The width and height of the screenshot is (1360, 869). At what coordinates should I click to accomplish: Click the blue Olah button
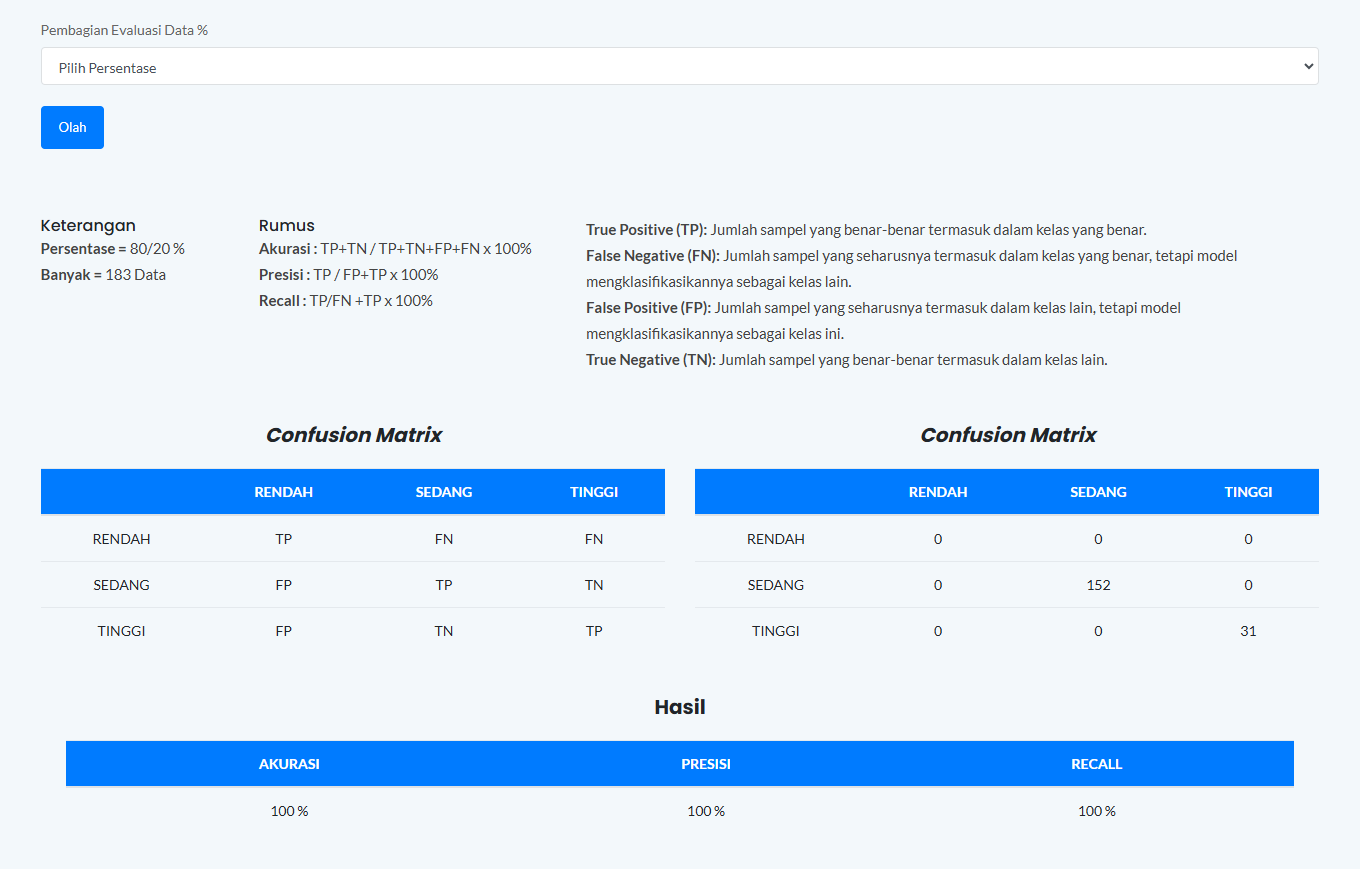point(72,127)
